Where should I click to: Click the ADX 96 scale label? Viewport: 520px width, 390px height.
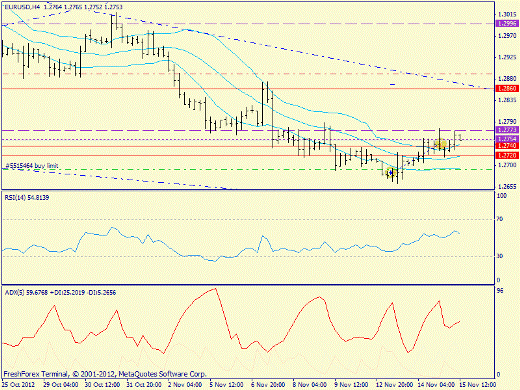pyautogui.click(x=500, y=291)
